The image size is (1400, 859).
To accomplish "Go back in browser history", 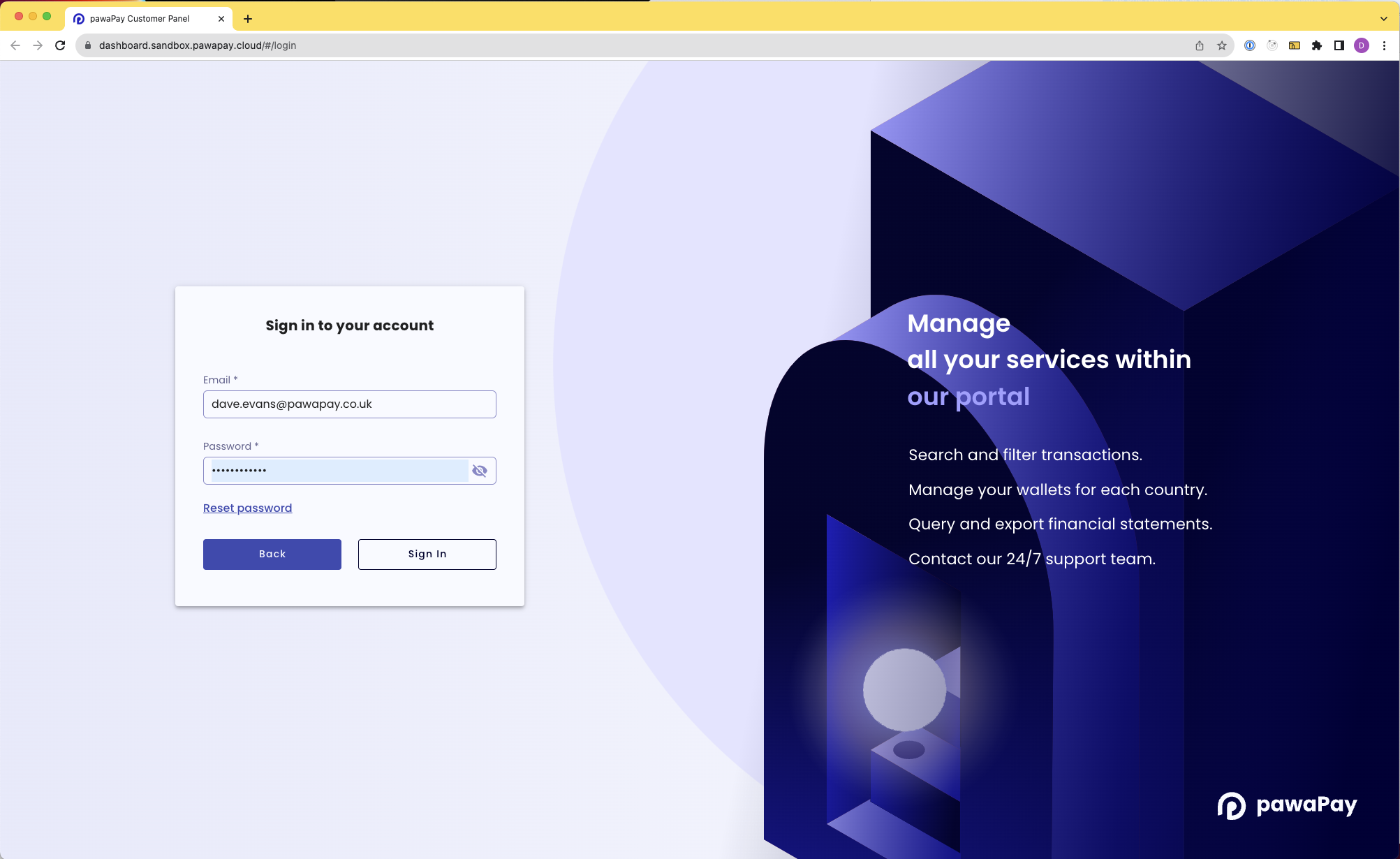I will pyautogui.click(x=15, y=45).
